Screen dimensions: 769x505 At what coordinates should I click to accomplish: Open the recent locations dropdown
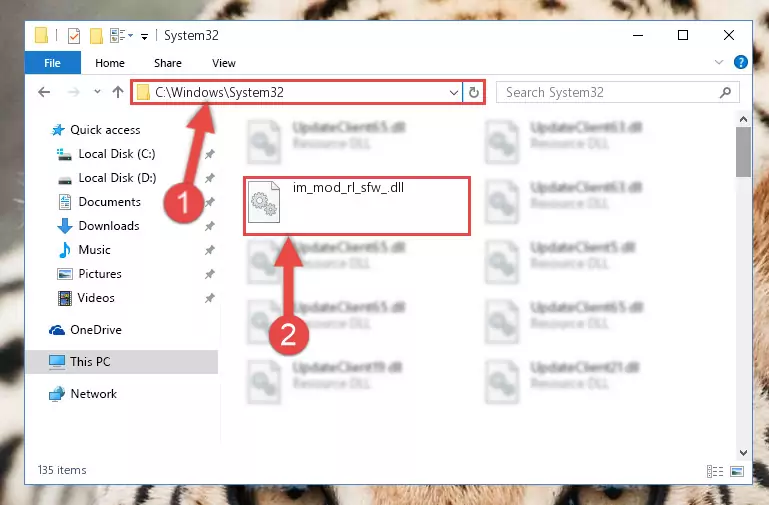(x=97, y=92)
